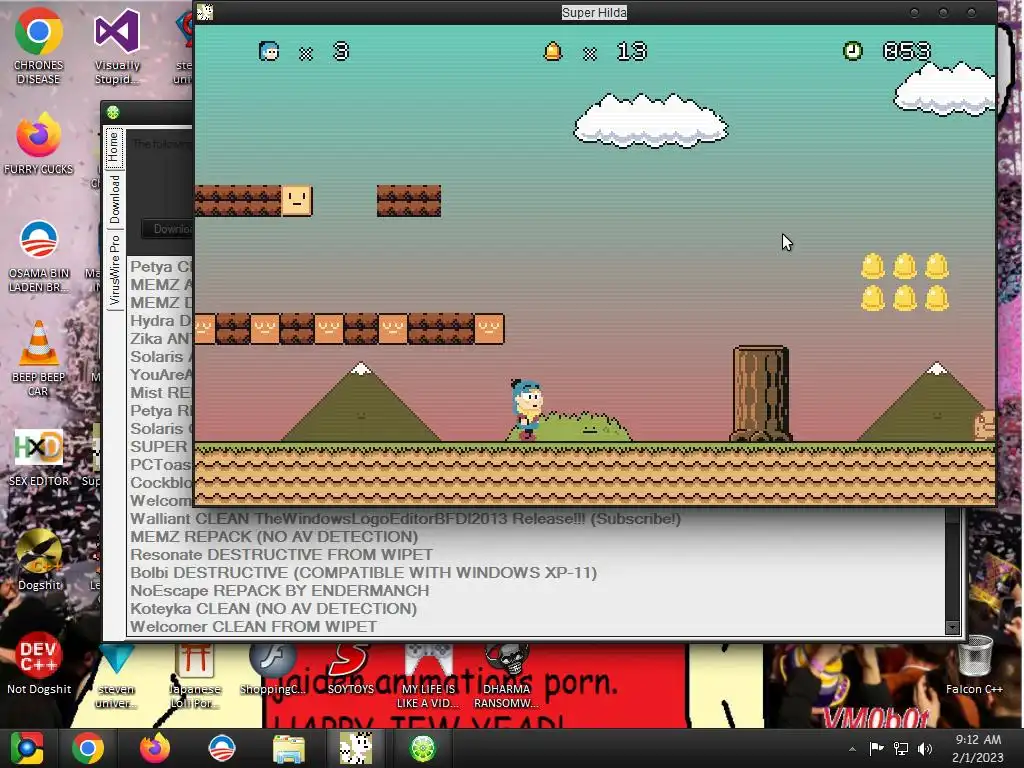Image resolution: width=1024 pixels, height=768 pixels.
Task: Open the BEEP BEEP CAR VLC cone icon
Action: point(39,358)
